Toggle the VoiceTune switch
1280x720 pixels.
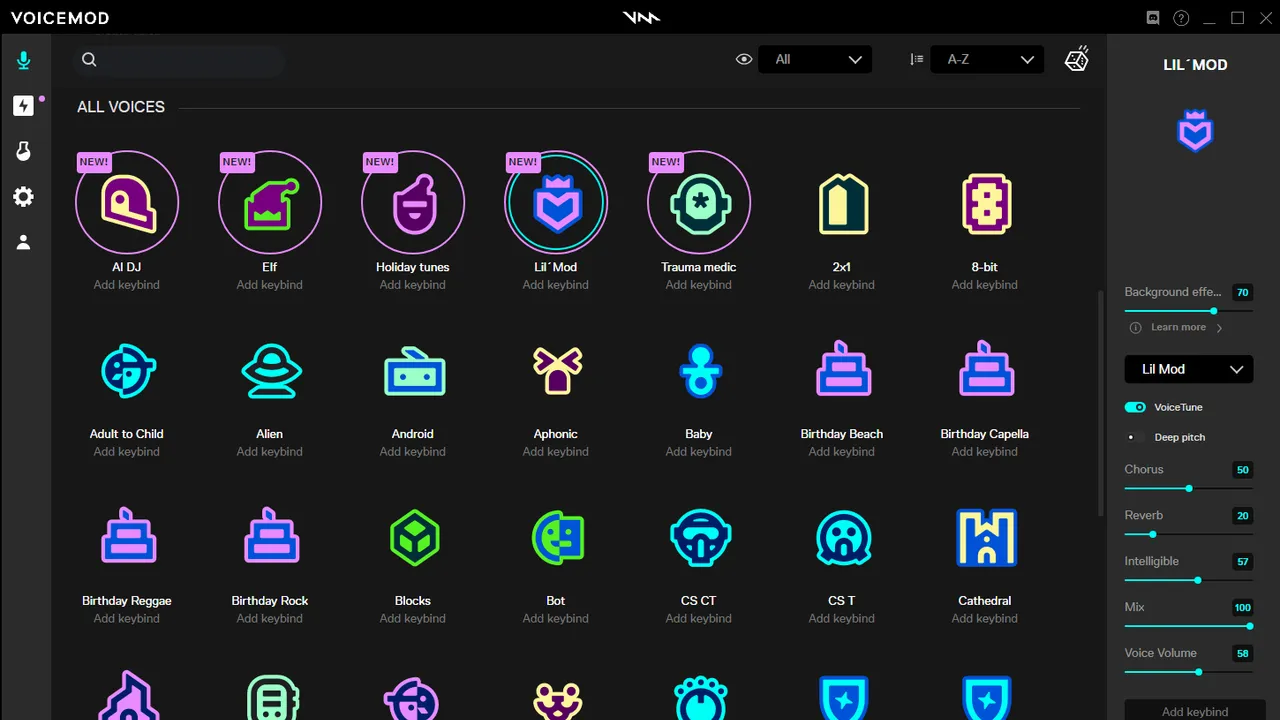[x=1135, y=407]
